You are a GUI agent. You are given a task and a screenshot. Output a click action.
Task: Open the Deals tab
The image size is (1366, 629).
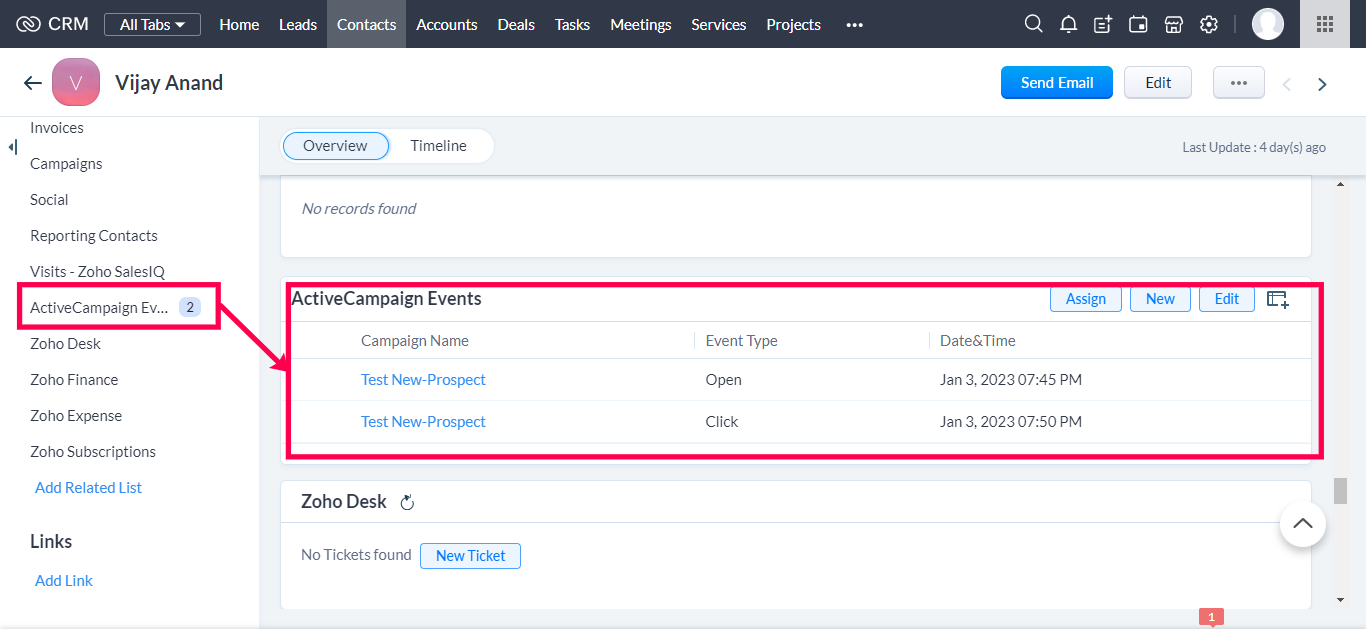(x=516, y=24)
